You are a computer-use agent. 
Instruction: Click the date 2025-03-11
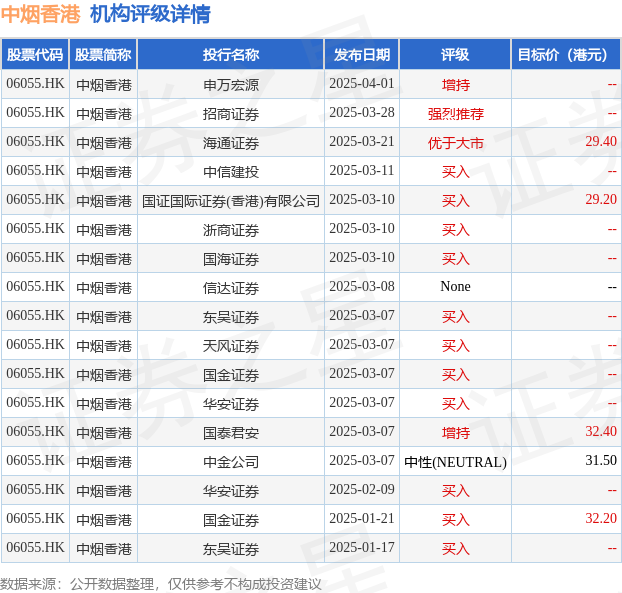362,171
